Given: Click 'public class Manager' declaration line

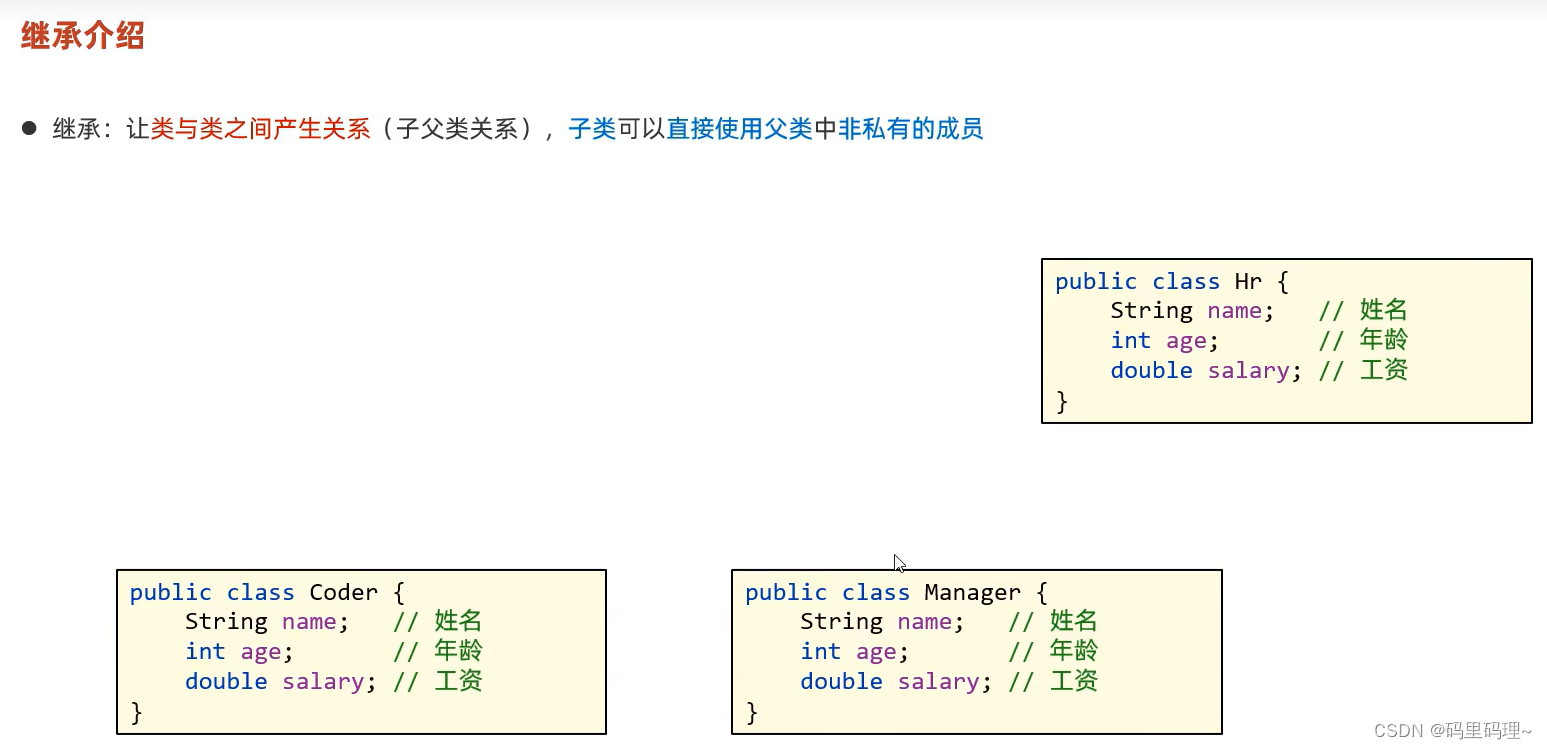Looking at the screenshot, I should tap(895, 592).
